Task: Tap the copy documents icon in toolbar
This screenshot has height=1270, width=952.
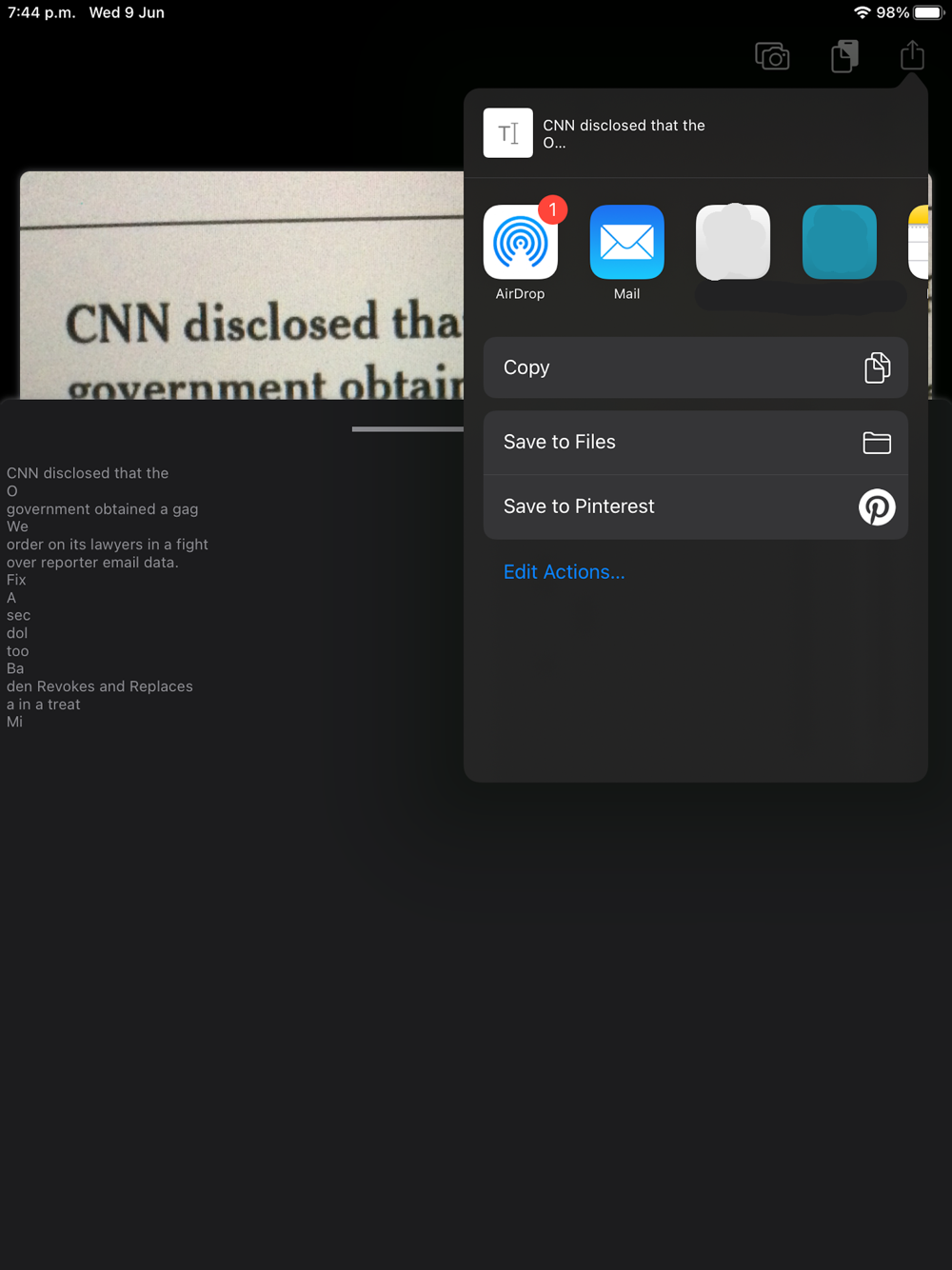Action: point(844,56)
